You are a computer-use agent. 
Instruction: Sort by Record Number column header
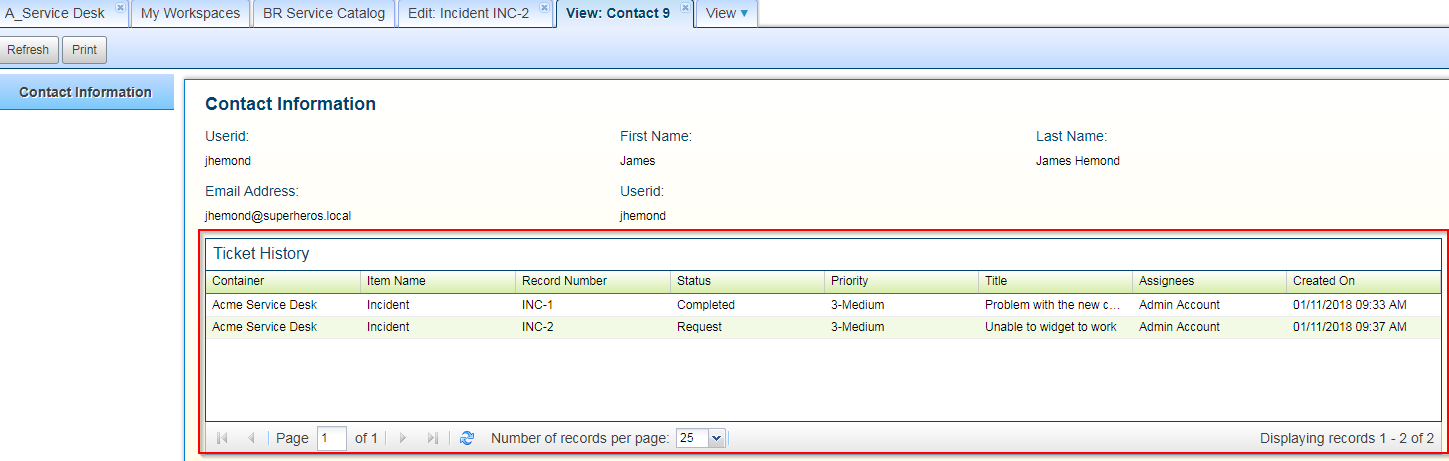(593, 281)
